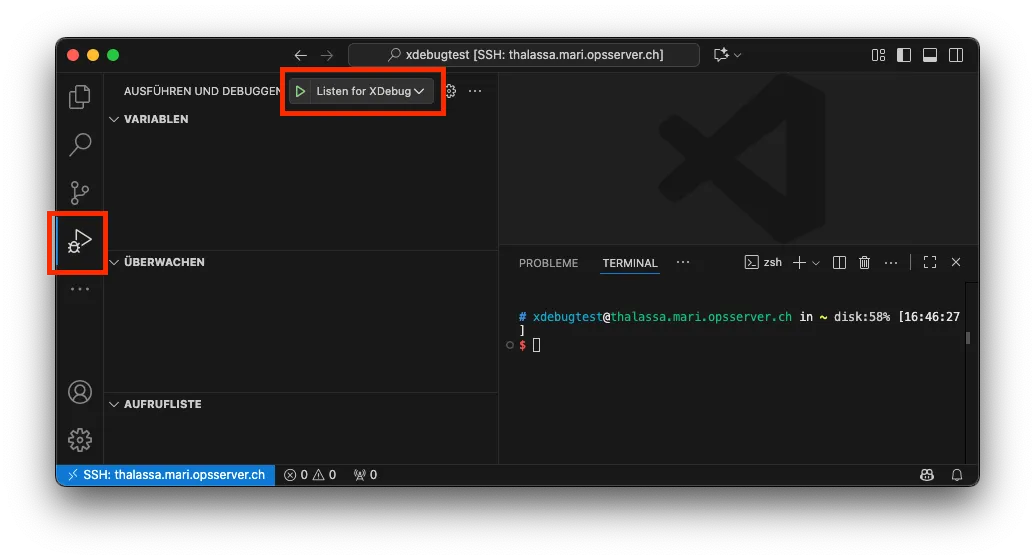Go back with the left arrow

[x=300, y=55]
